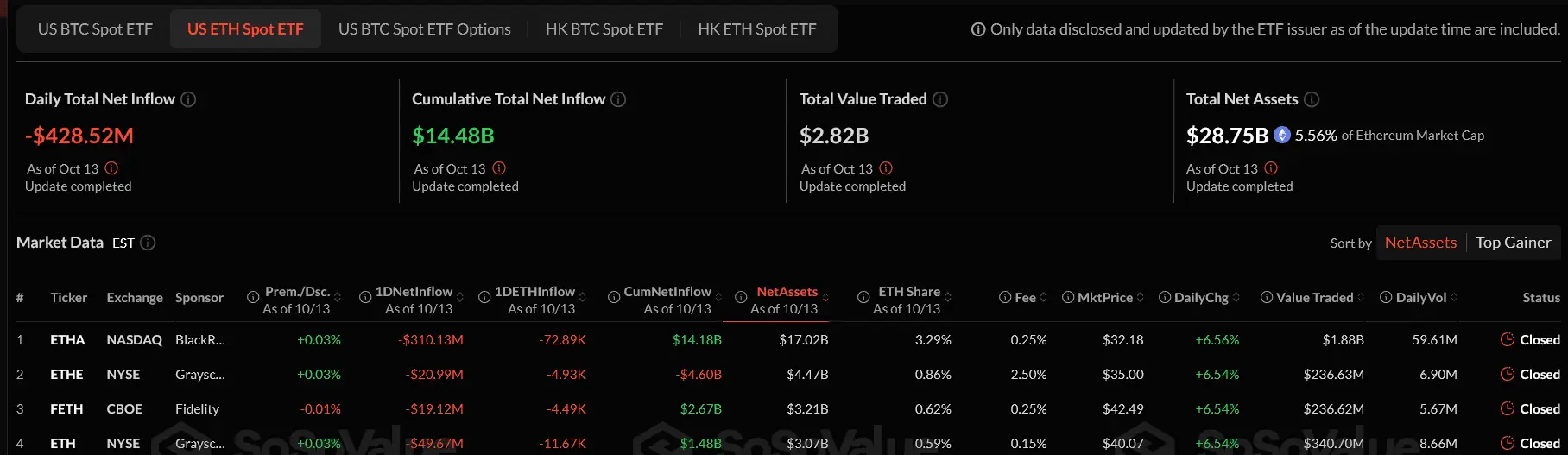Viewport: 1568px width, 455px height.
Task: Sort table by DailyChg column
Action: pos(1201,297)
